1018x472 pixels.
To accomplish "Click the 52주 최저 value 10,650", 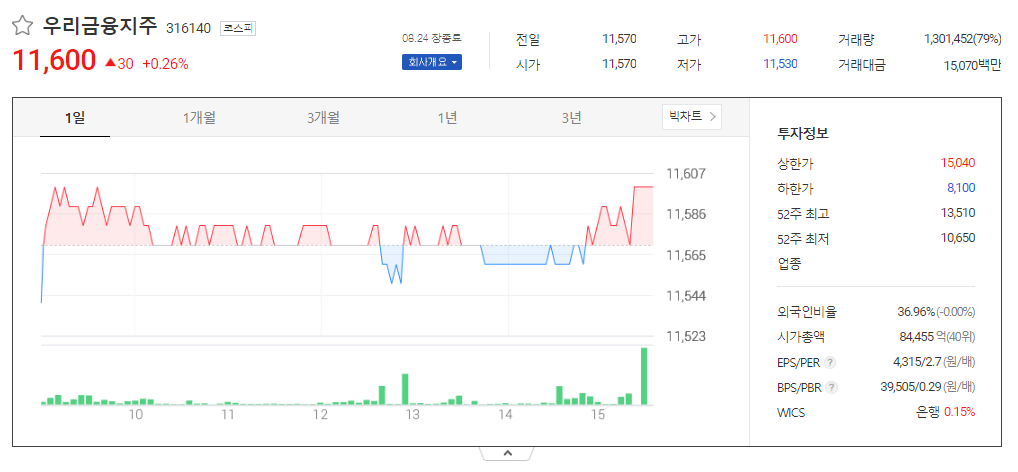I will 958,238.
